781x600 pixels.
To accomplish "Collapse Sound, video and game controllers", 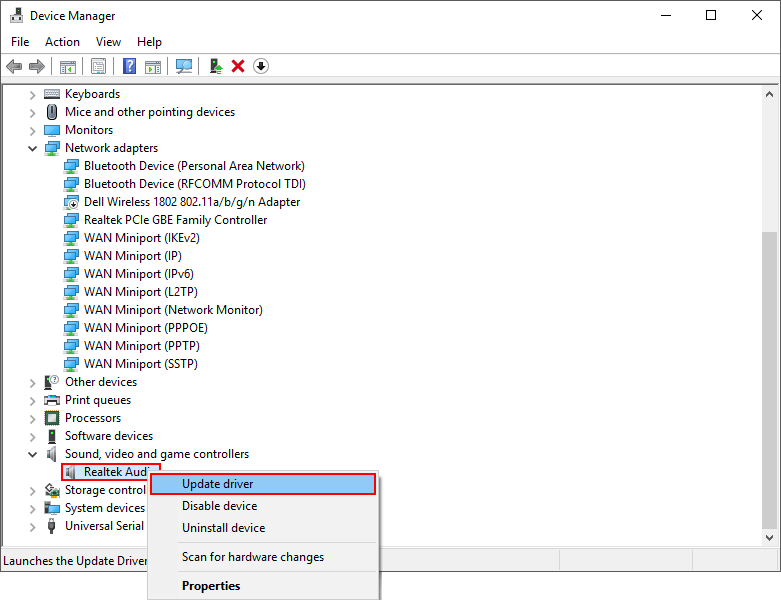I will [32, 454].
